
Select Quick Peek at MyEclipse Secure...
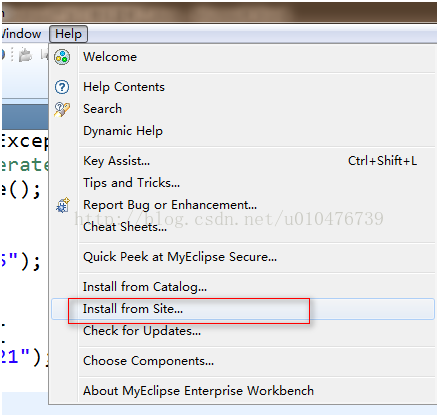[x=243, y=257]
